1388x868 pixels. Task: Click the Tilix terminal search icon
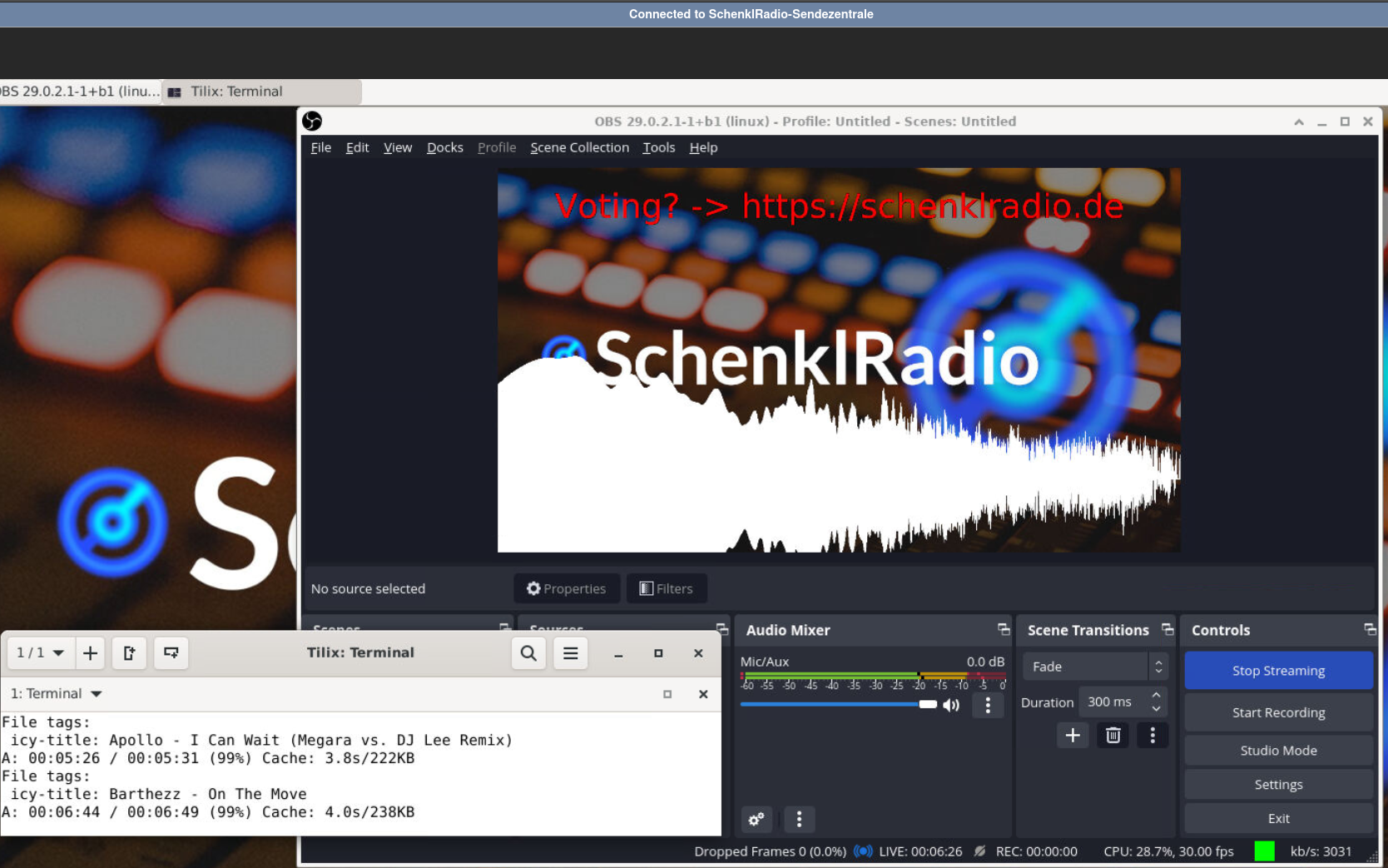point(528,653)
